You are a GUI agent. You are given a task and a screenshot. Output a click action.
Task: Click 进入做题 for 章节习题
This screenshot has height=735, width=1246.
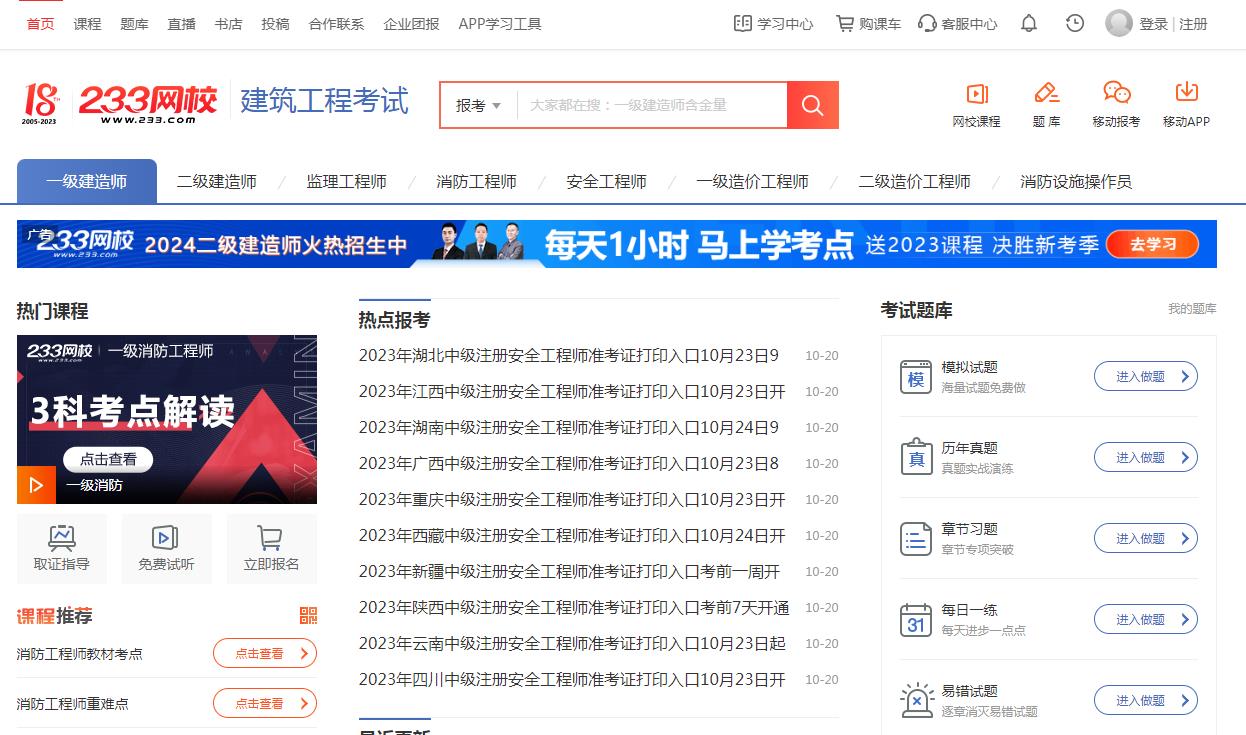pos(1146,538)
